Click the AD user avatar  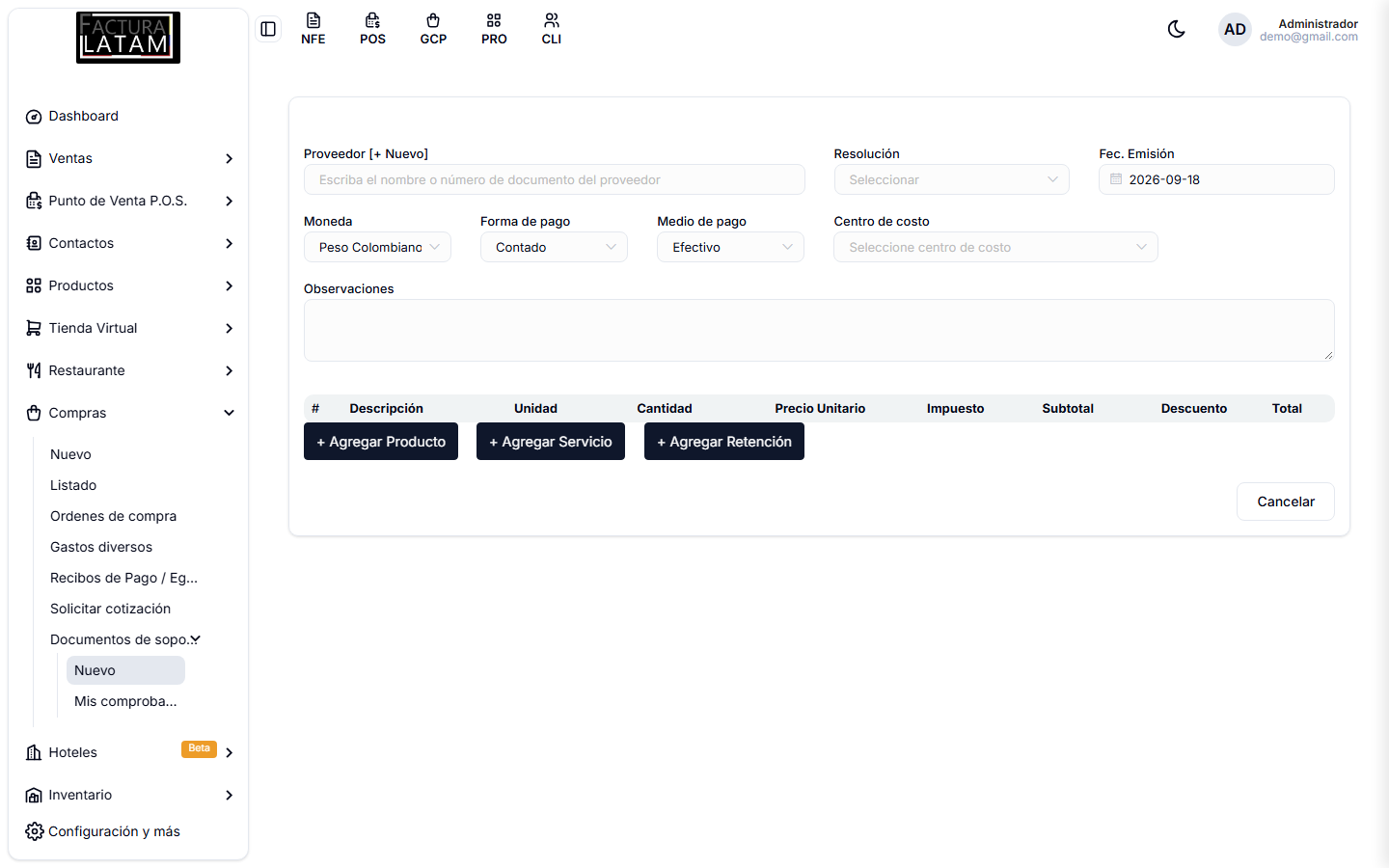point(1235,30)
